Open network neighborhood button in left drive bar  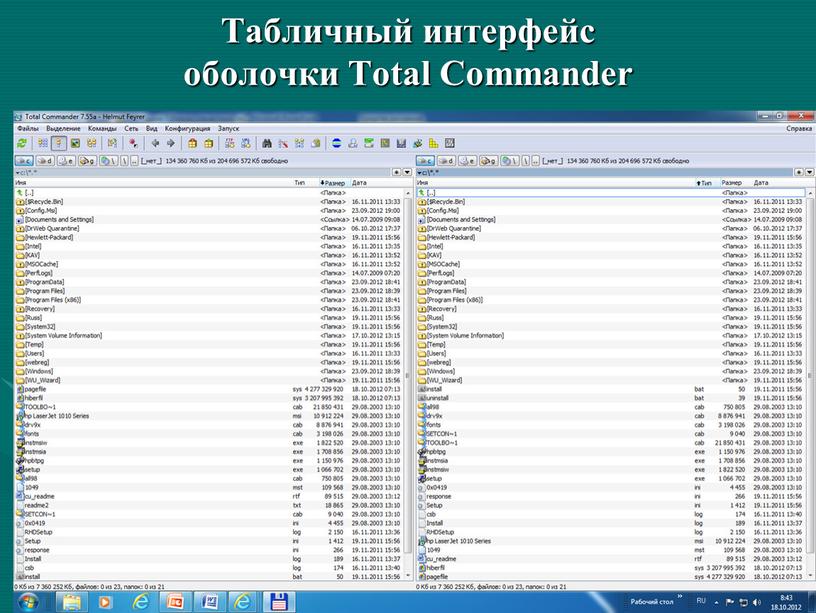coord(108,161)
